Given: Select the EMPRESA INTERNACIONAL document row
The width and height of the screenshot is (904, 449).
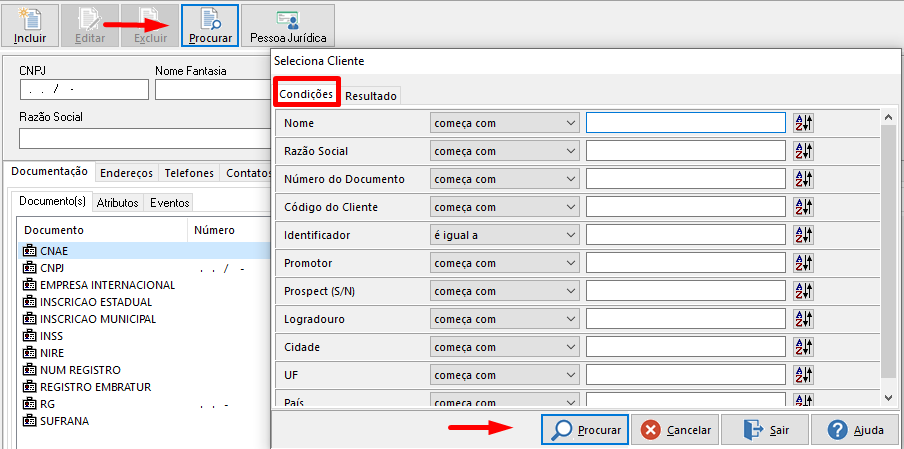Looking at the screenshot, I should click(x=144, y=285).
